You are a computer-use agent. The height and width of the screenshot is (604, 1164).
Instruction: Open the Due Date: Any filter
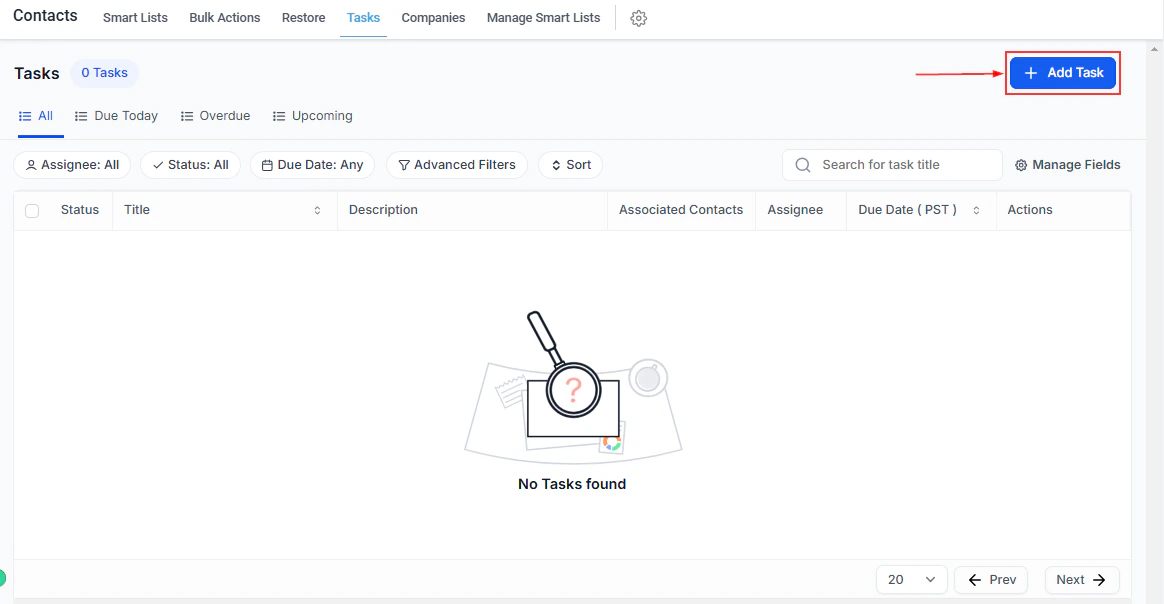coord(313,165)
